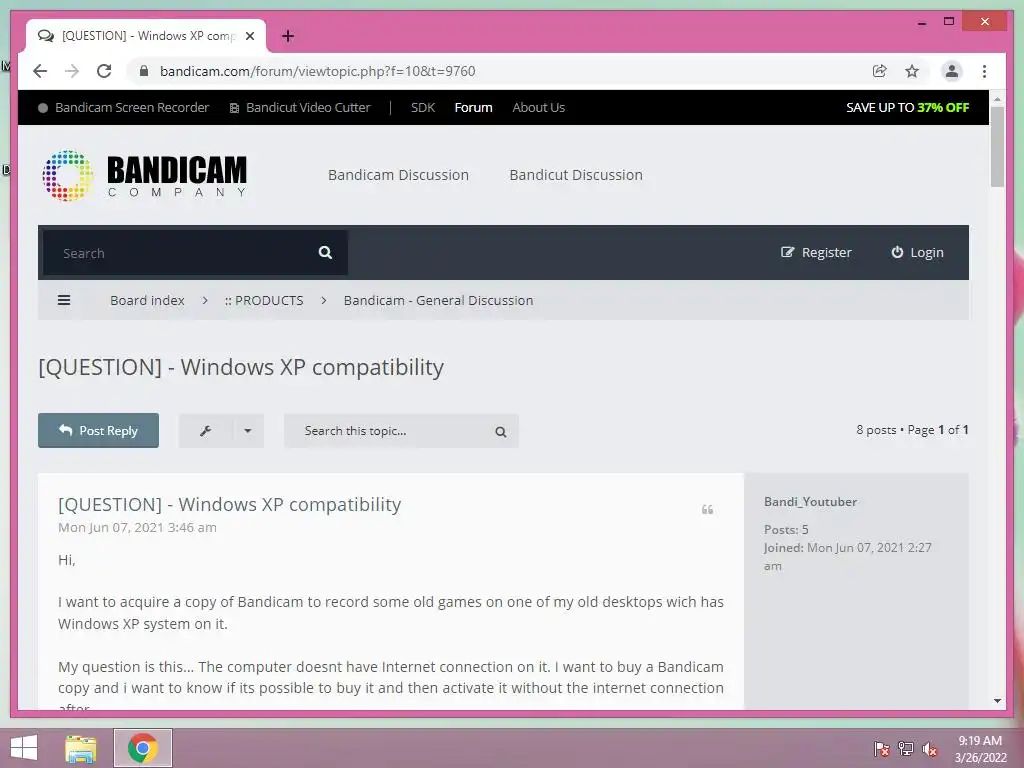Image resolution: width=1024 pixels, height=768 pixels.
Task: Click the Login link
Action: click(x=918, y=253)
